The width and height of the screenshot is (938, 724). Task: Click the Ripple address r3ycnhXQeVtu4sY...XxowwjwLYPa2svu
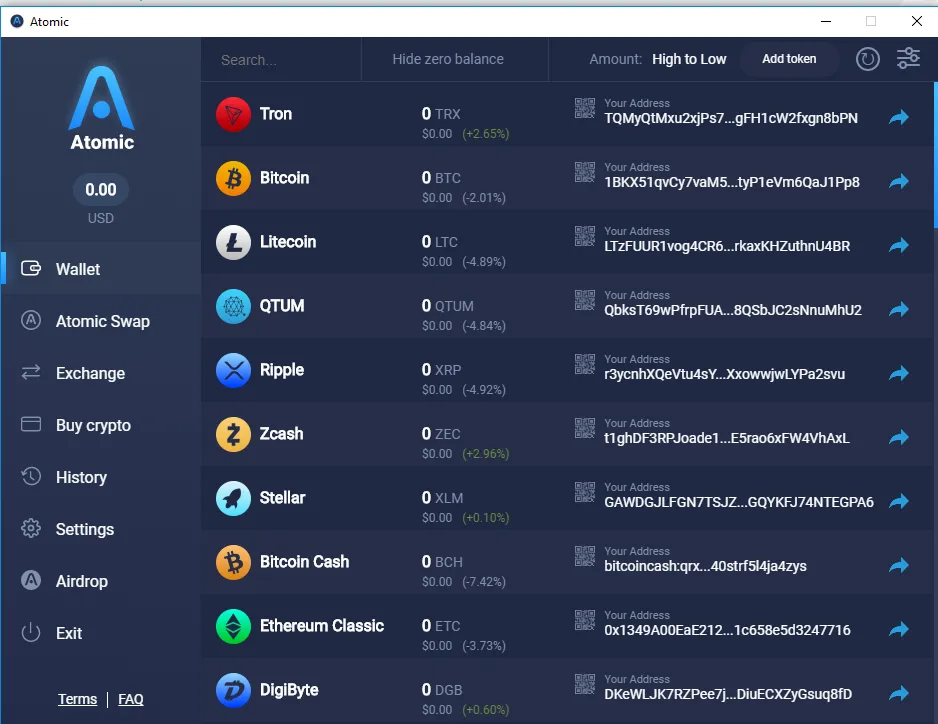(724, 375)
